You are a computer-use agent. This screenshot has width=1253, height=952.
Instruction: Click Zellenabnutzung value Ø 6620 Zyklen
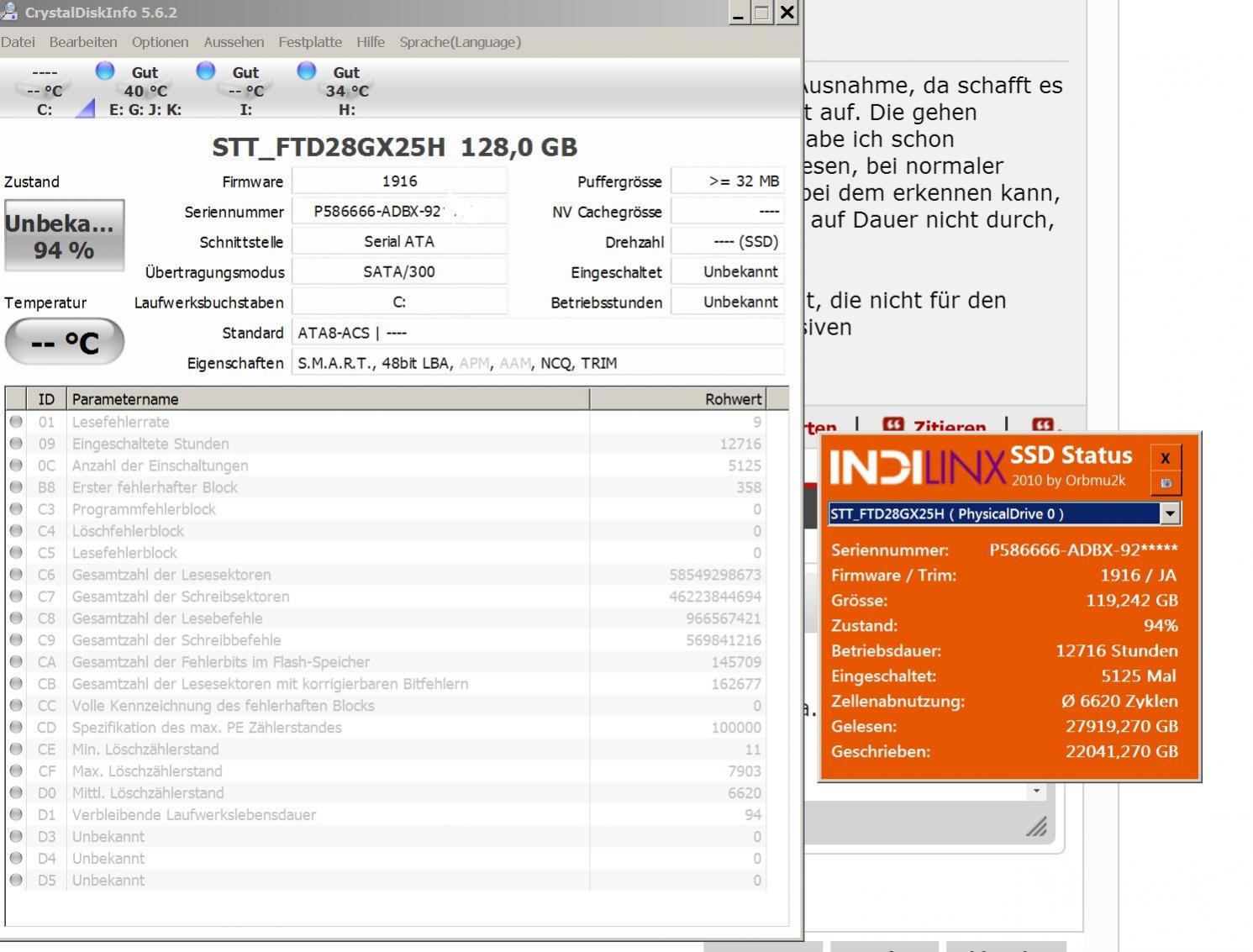[x=1119, y=701]
